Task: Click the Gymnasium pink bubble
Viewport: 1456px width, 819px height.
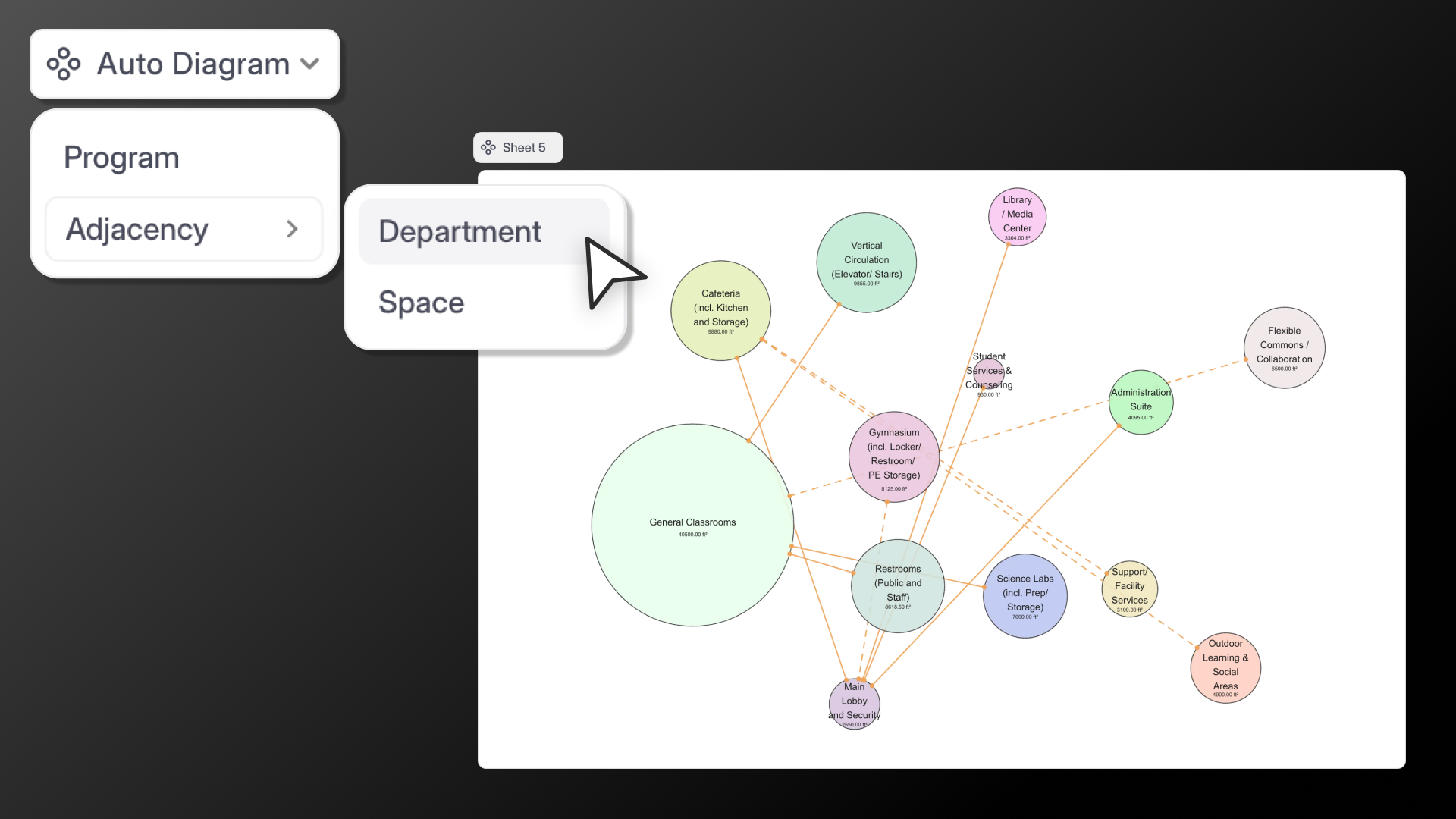Action: pos(894,457)
